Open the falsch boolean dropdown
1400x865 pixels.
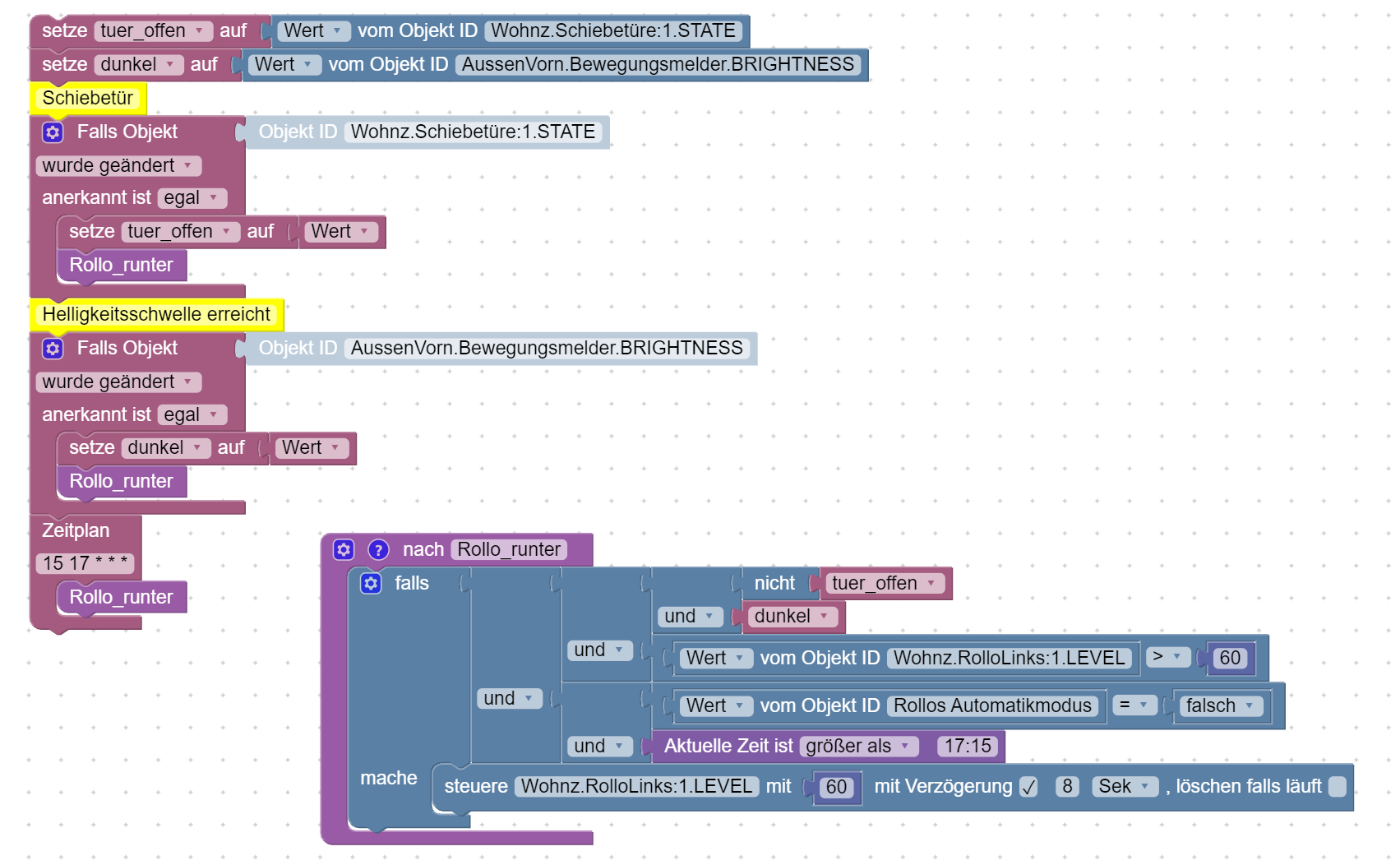(1221, 706)
